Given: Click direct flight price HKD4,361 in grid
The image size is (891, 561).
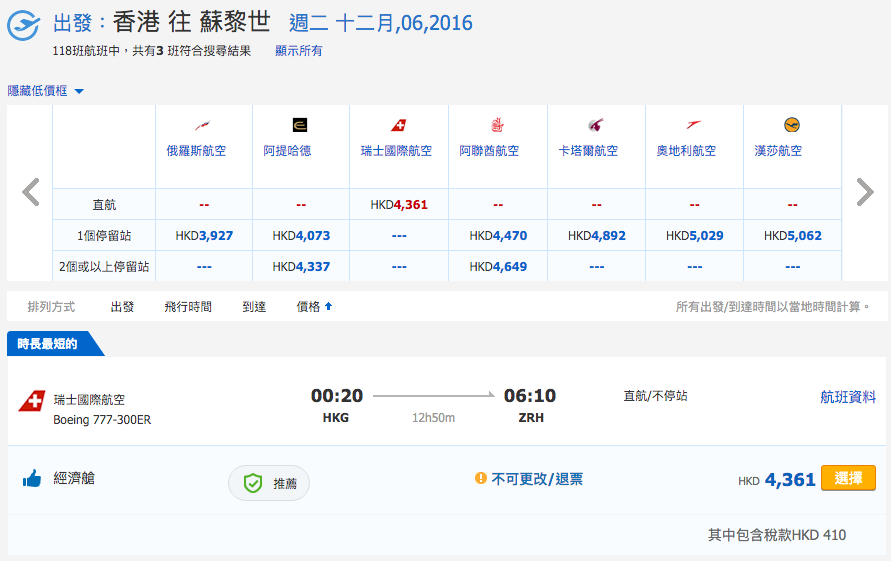Looking at the screenshot, I should [399, 205].
